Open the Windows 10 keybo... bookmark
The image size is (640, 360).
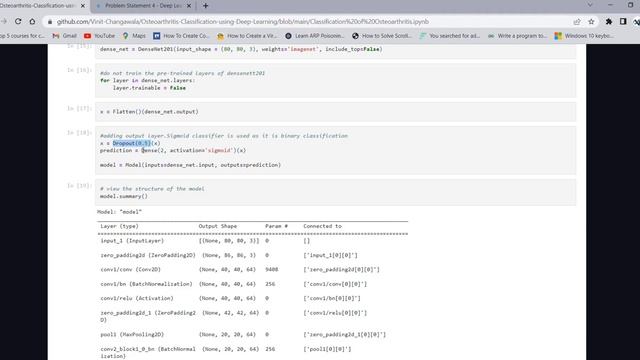584,36
